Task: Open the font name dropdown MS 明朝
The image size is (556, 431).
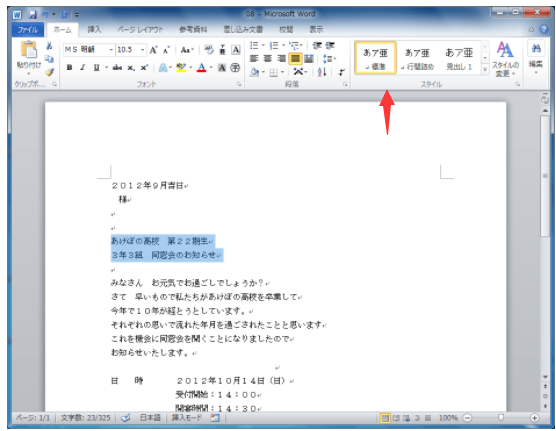Action: (111, 50)
